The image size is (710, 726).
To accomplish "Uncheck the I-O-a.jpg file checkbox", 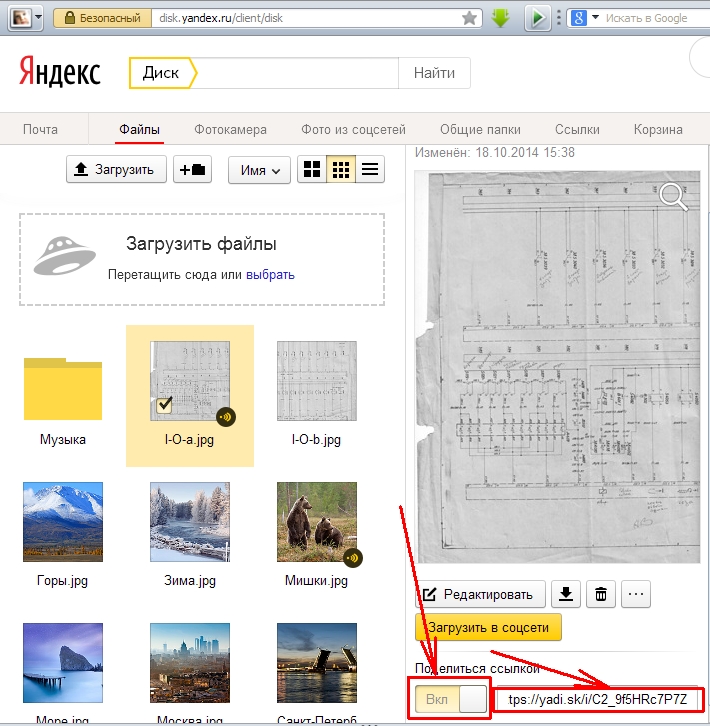I will click(167, 404).
